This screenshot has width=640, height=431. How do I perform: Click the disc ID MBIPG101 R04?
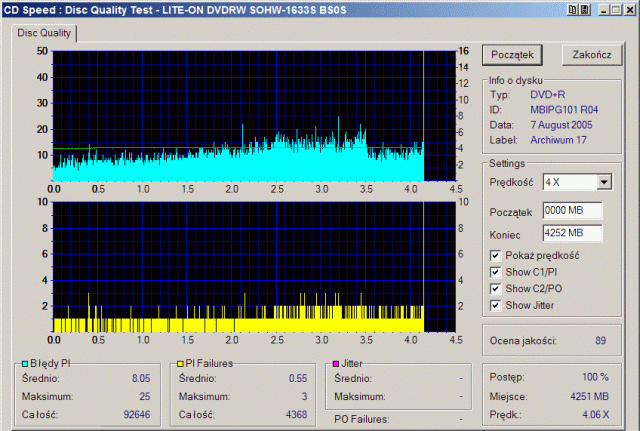tap(564, 110)
